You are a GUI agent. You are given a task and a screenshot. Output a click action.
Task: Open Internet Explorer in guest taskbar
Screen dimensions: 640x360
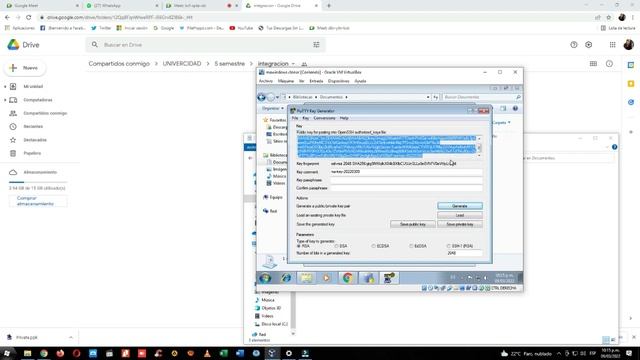coord(286,278)
